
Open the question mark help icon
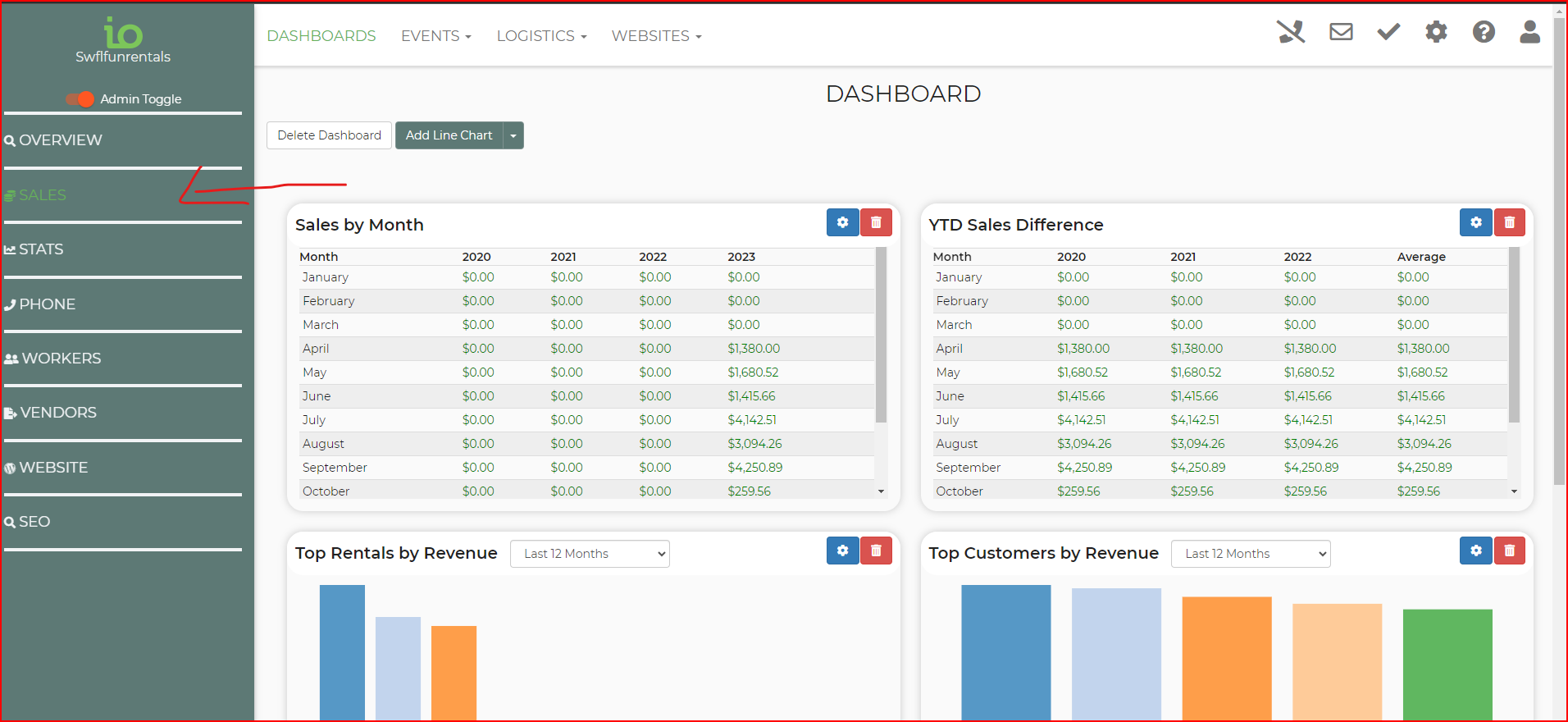click(1484, 32)
